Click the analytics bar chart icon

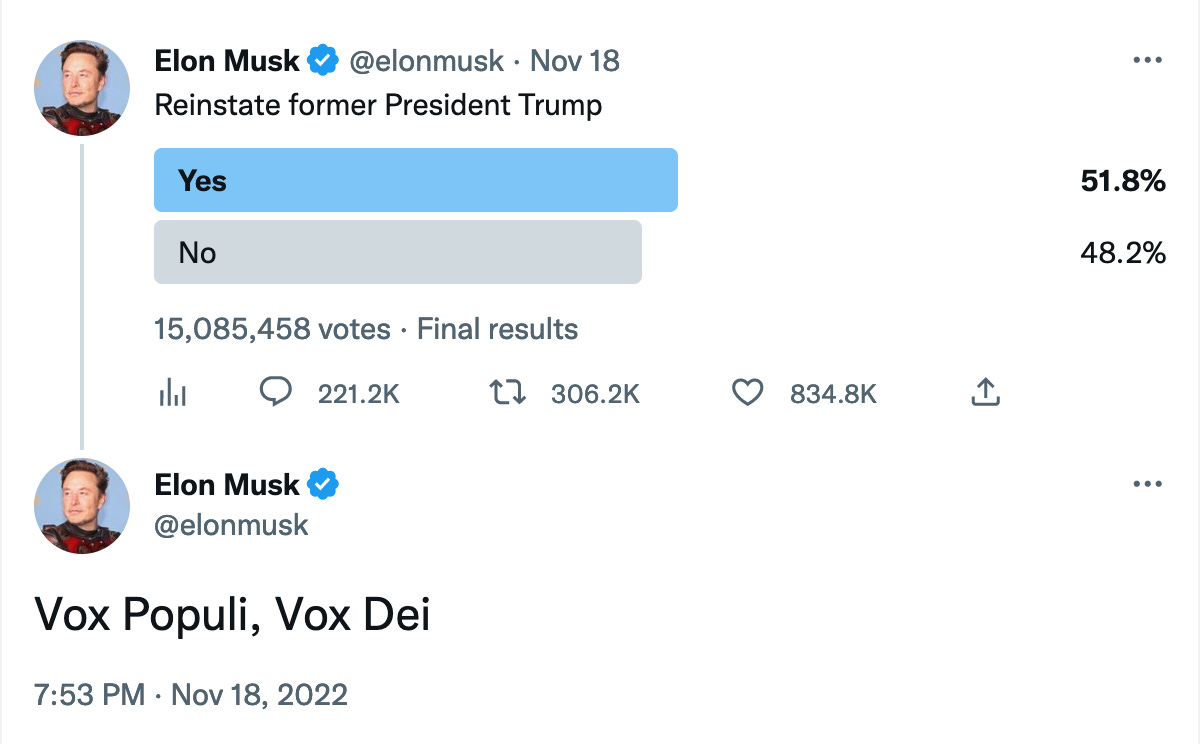173,394
